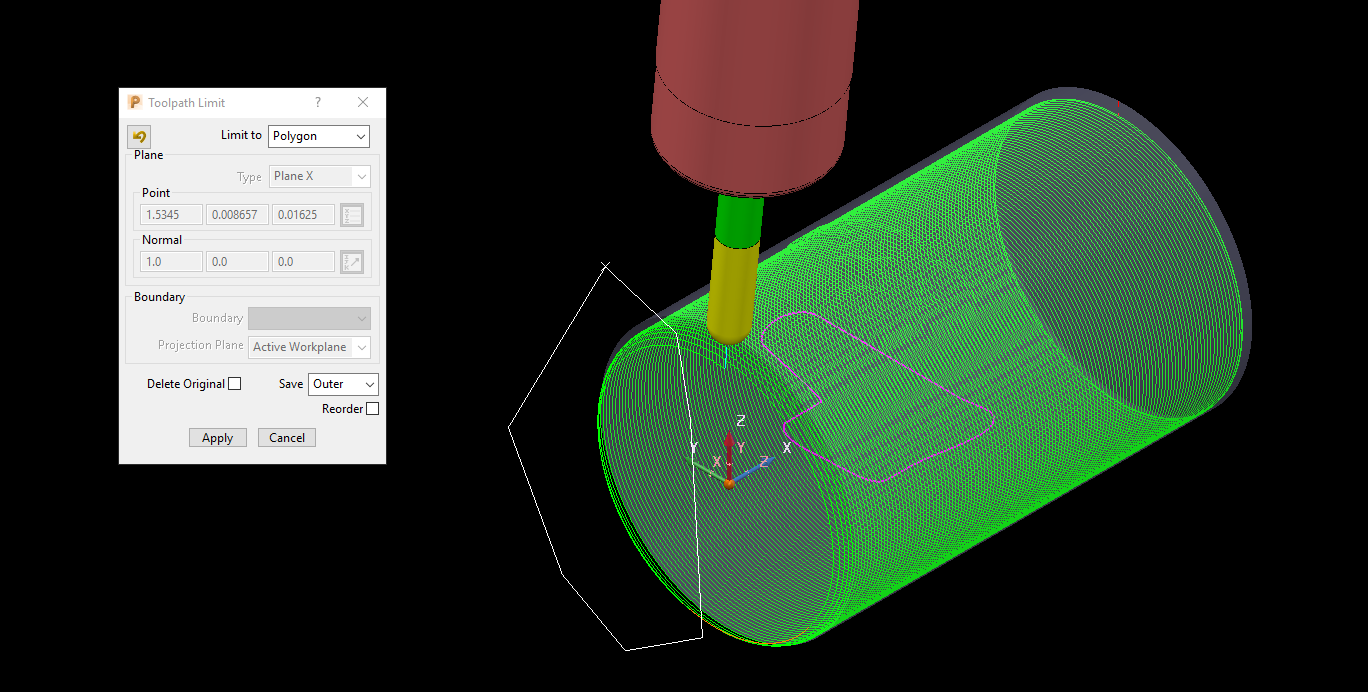
Task: Open the normal direction IJK vector icon
Action: click(x=352, y=262)
